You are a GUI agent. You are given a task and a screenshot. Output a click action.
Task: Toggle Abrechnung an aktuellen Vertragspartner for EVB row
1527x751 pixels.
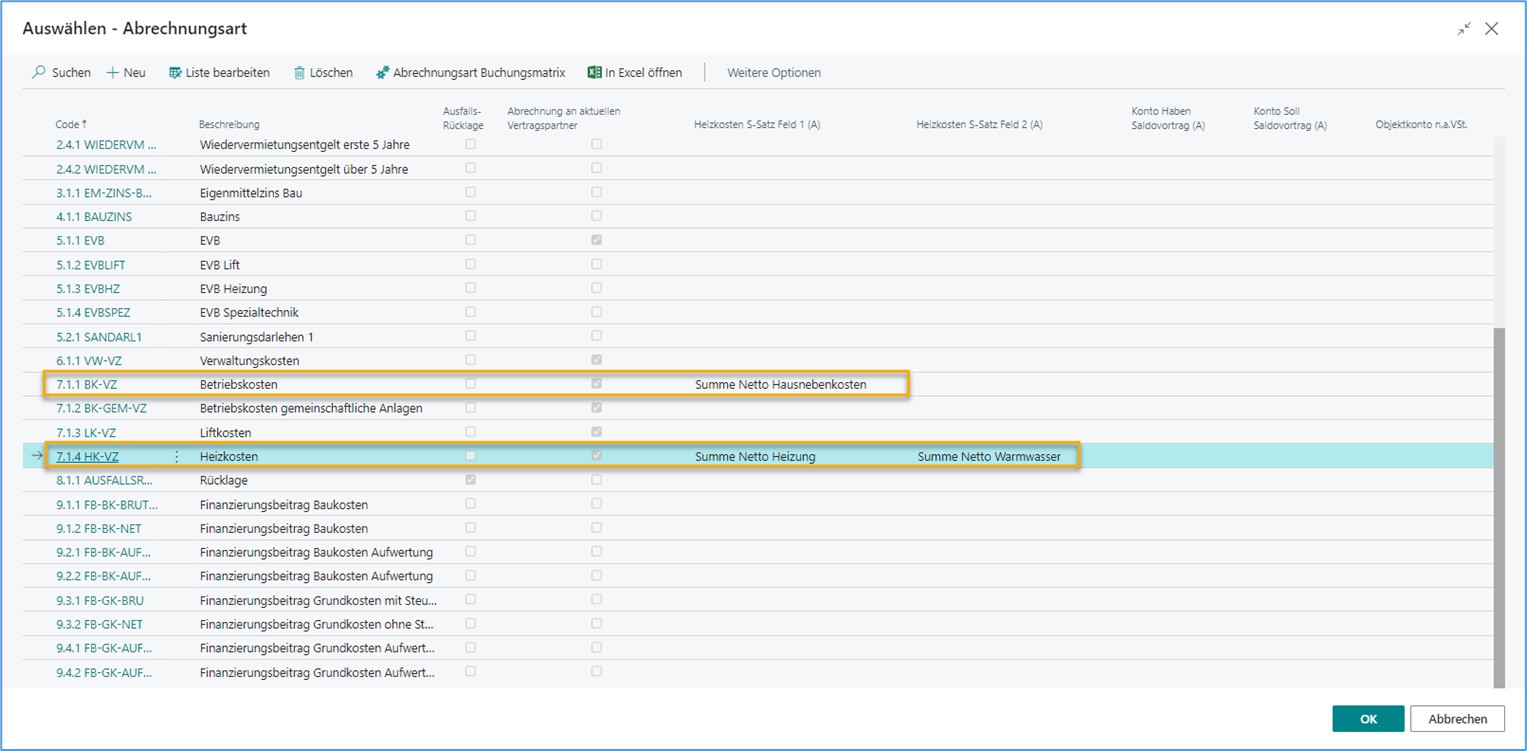[x=596, y=240]
